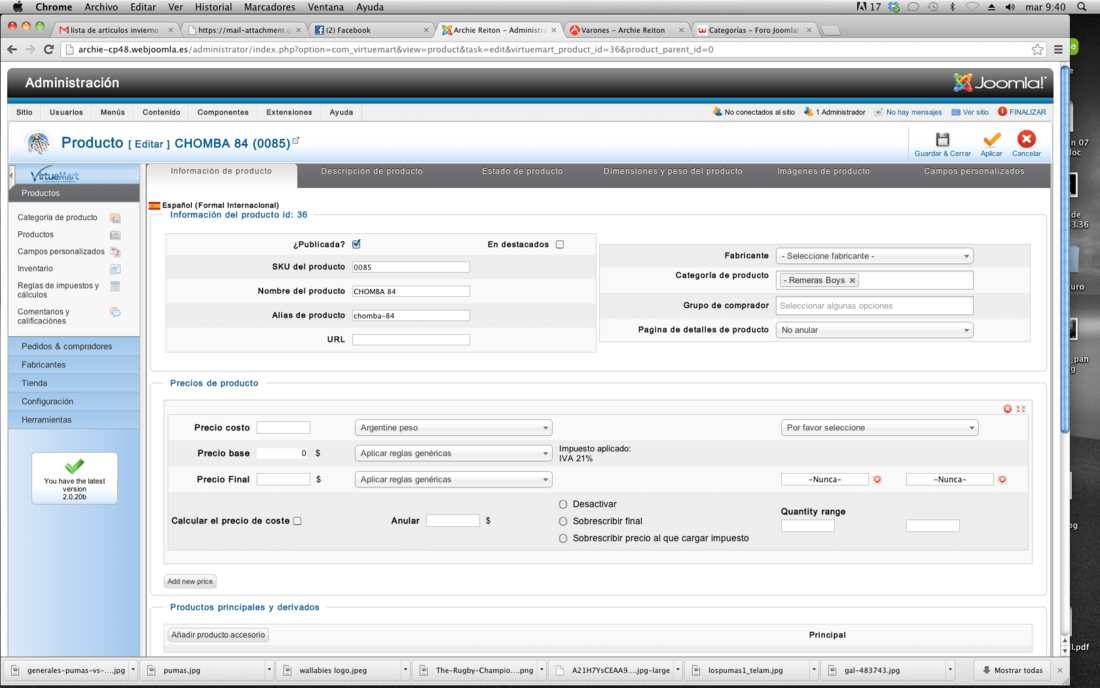
Task: Click the VirtueMart logo in sidebar
Action: tap(55, 175)
